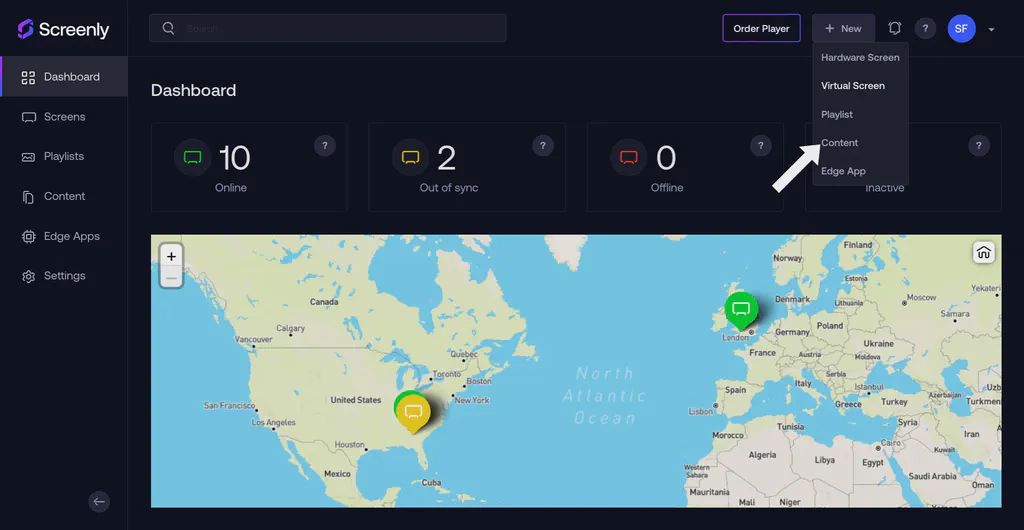Expand the user account dropdown arrow
Viewport: 1024px width, 530px height.
[x=991, y=29]
